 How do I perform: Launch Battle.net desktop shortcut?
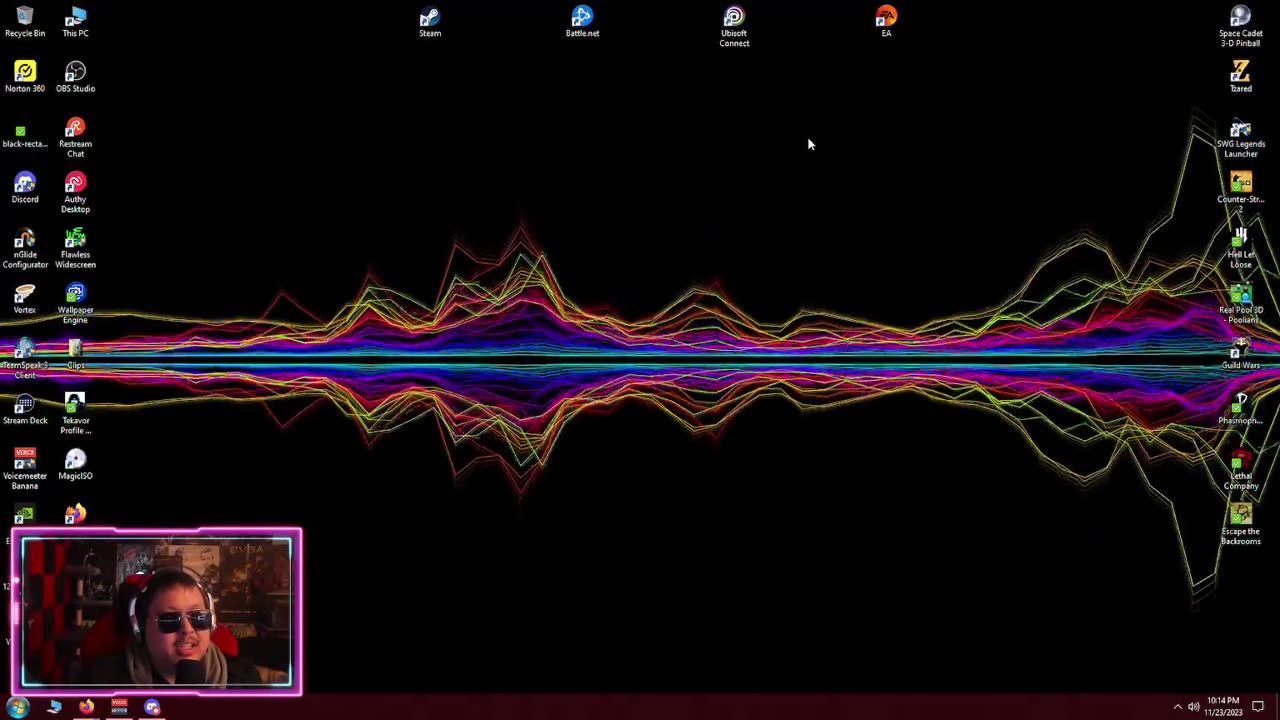582,22
